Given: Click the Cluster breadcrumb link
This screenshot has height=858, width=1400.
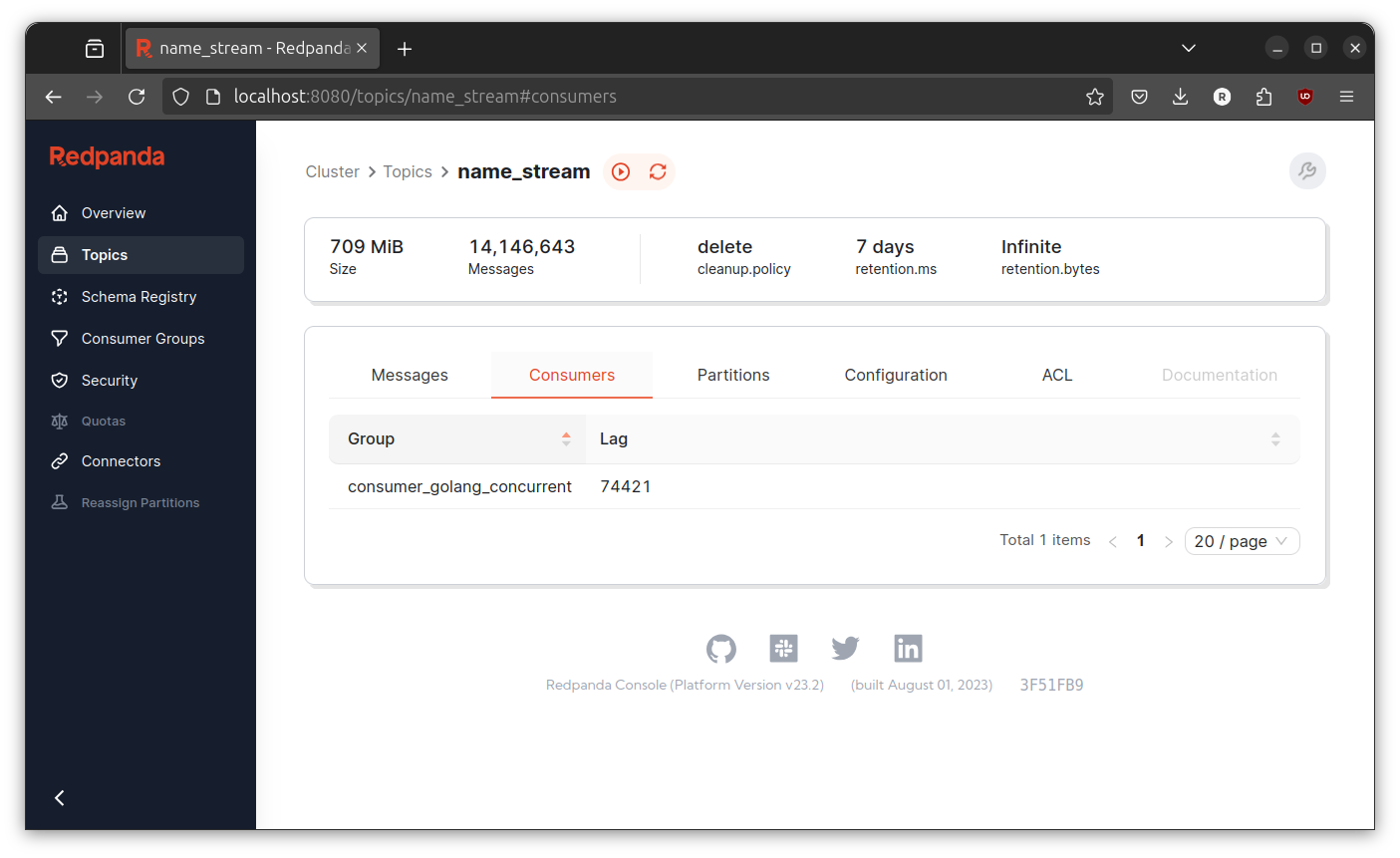Looking at the screenshot, I should coord(332,171).
